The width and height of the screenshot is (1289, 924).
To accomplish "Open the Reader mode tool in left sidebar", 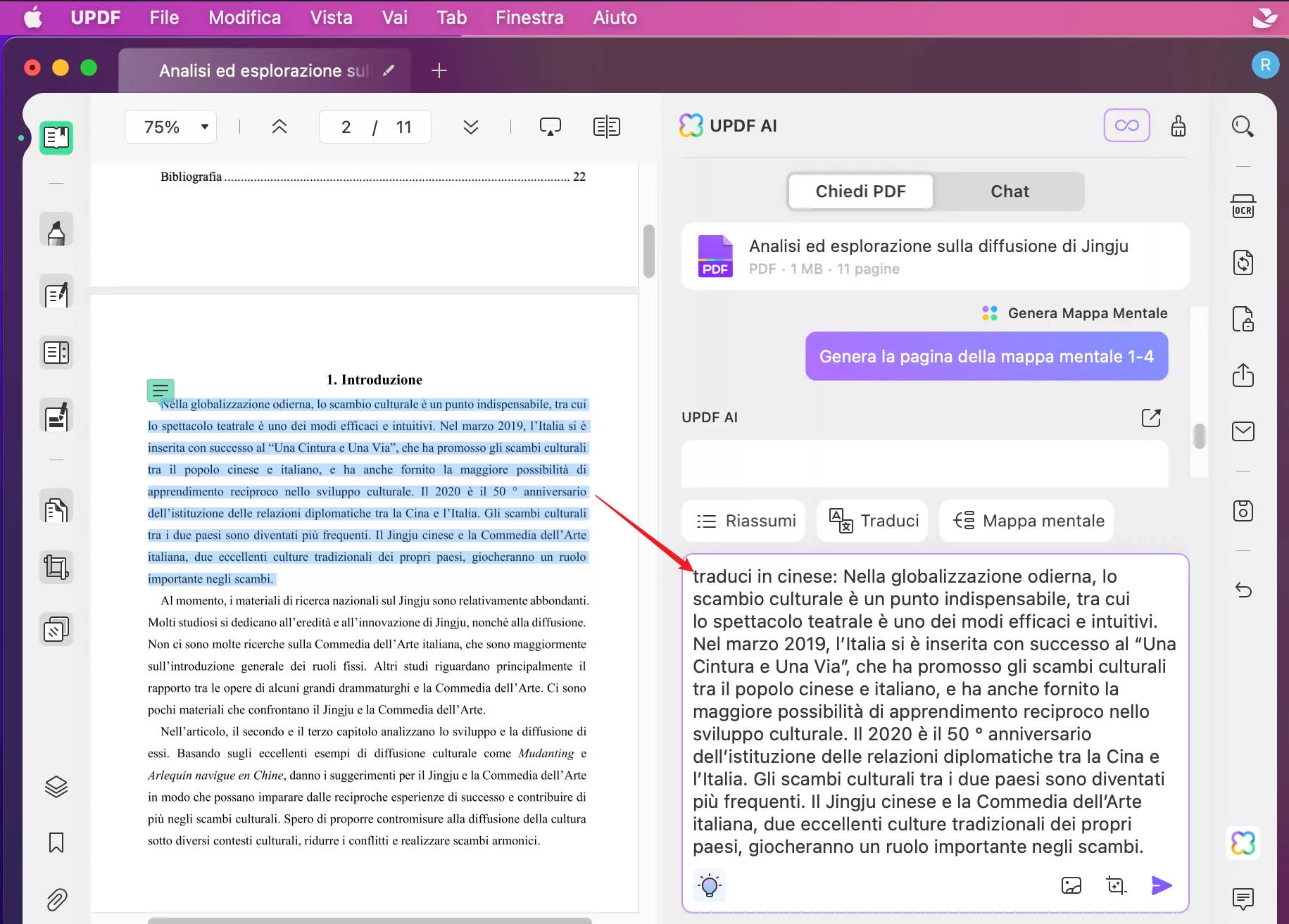I will (x=56, y=138).
